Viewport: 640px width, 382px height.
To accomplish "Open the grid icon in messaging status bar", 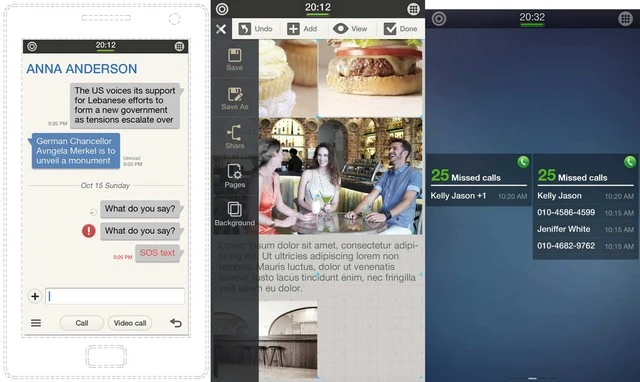I will (x=179, y=47).
